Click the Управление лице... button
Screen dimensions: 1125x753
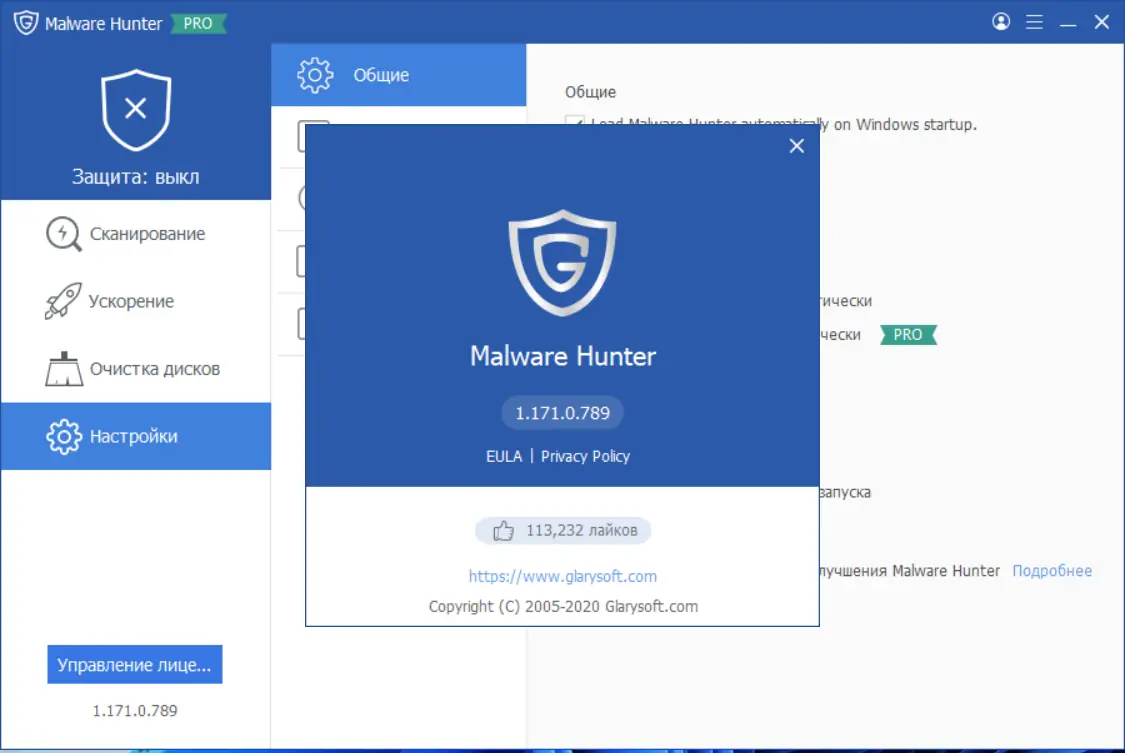tap(135, 664)
